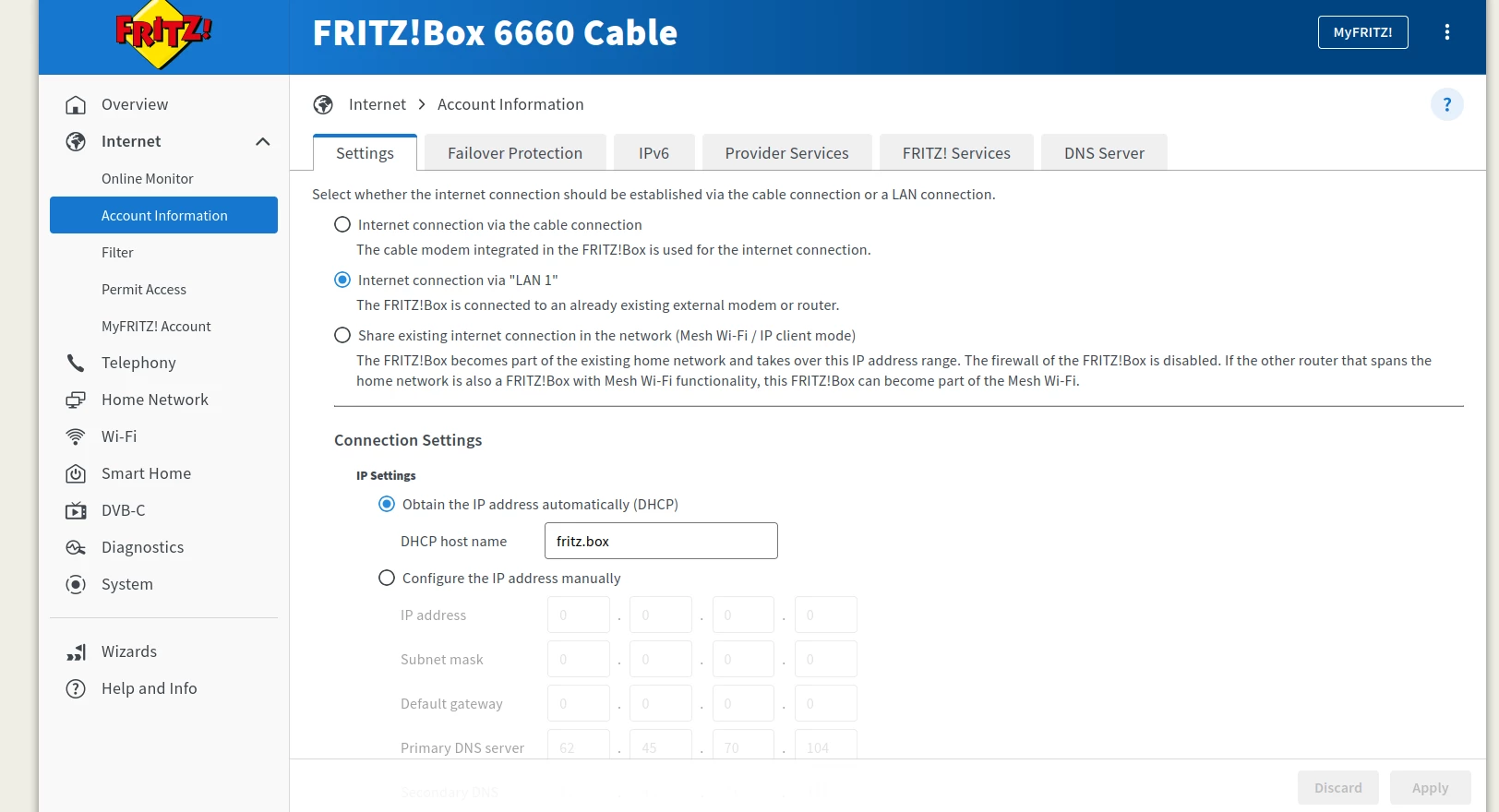
Task: Click the System settings icon
Action: tap(76, 585)
